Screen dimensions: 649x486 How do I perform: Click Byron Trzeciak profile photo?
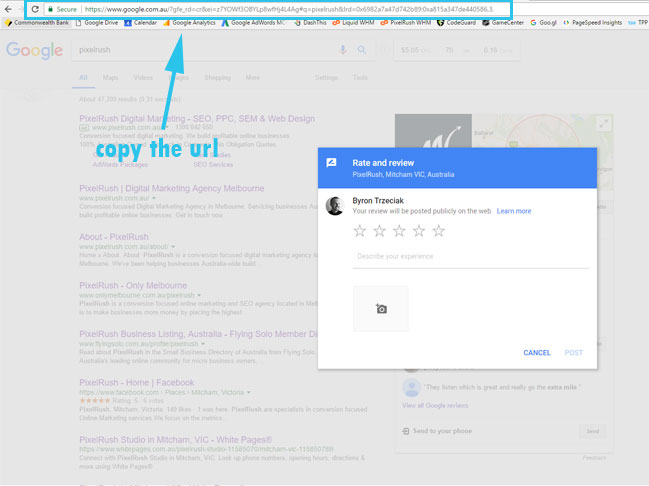click(334, 206)
